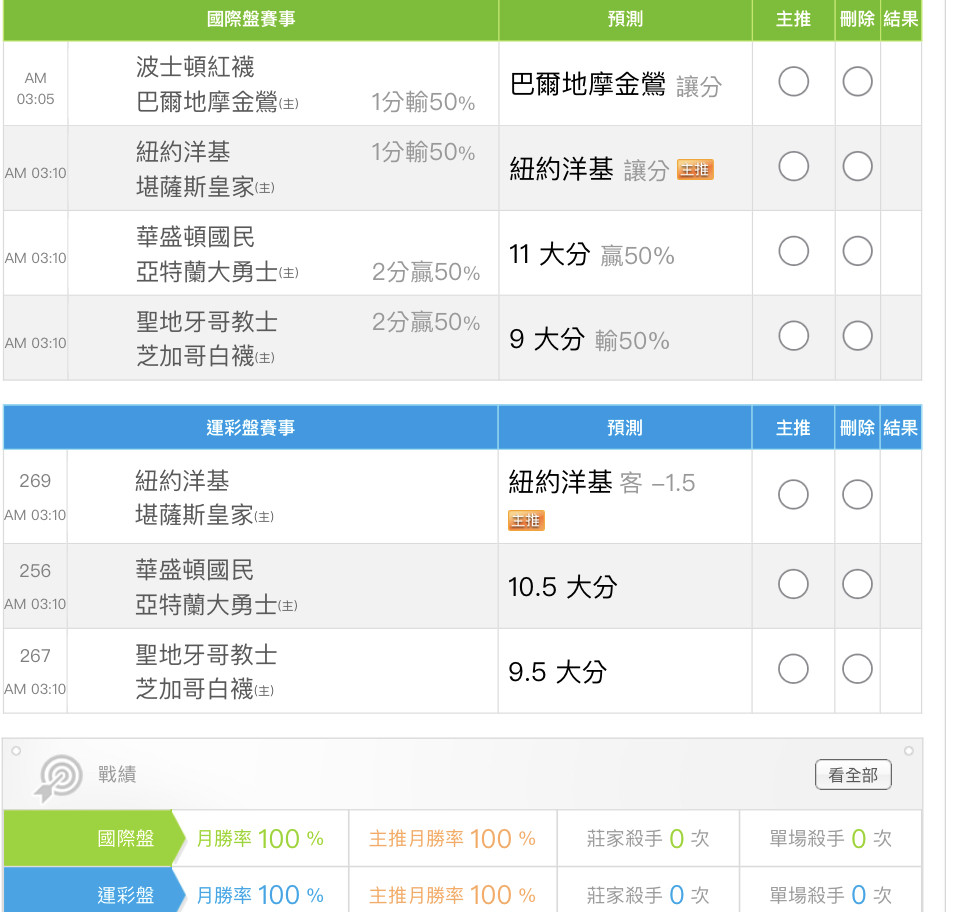The height and width of the screenshot is (912, 958).
Task: Click 聖地牙哥教士 in the 運彩盤 table
Action: (206, 655)
